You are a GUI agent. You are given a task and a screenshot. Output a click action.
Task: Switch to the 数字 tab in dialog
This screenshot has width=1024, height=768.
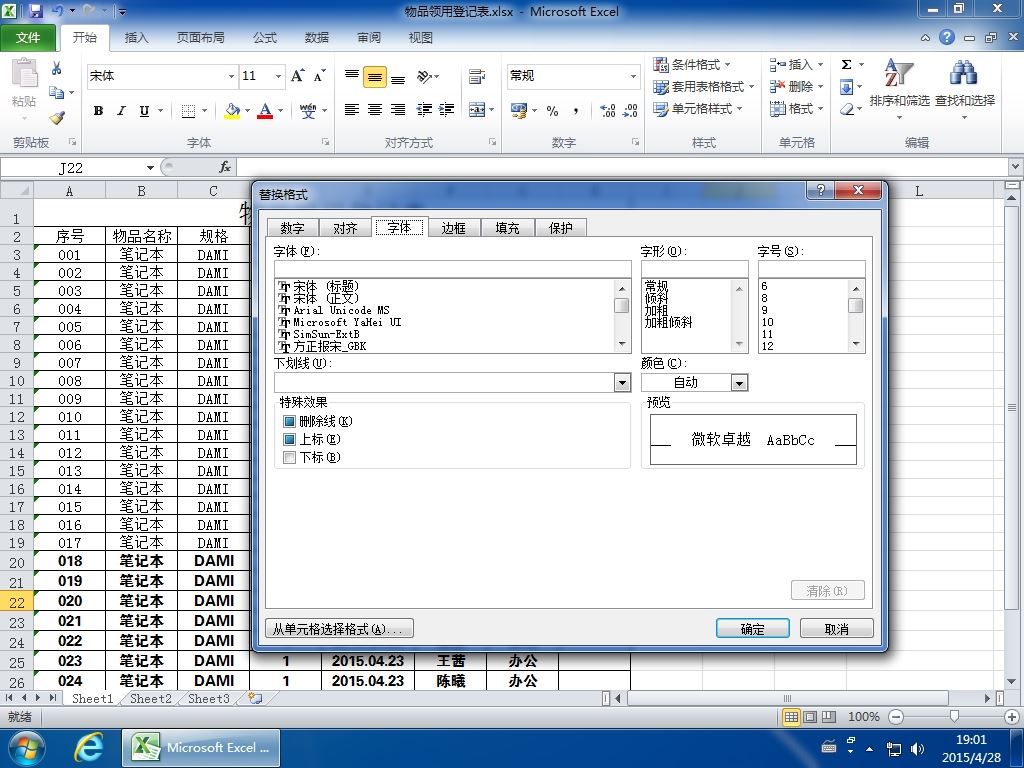292,228
